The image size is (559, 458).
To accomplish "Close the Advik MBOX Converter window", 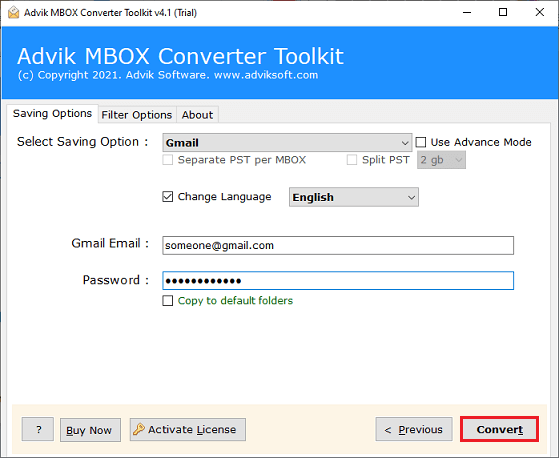I will click(540, 12).
